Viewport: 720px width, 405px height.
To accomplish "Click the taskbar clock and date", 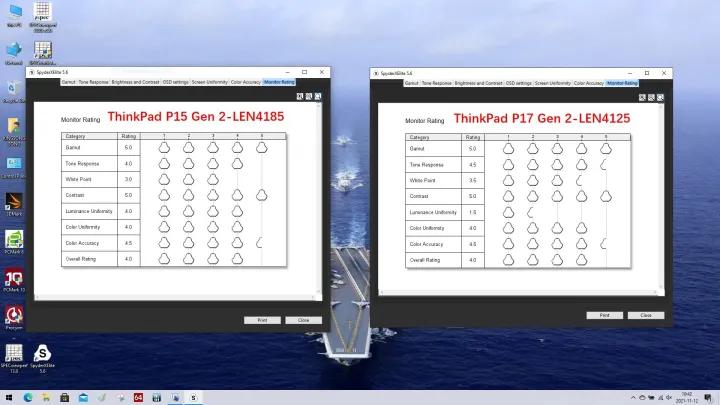I will point(687,398).
